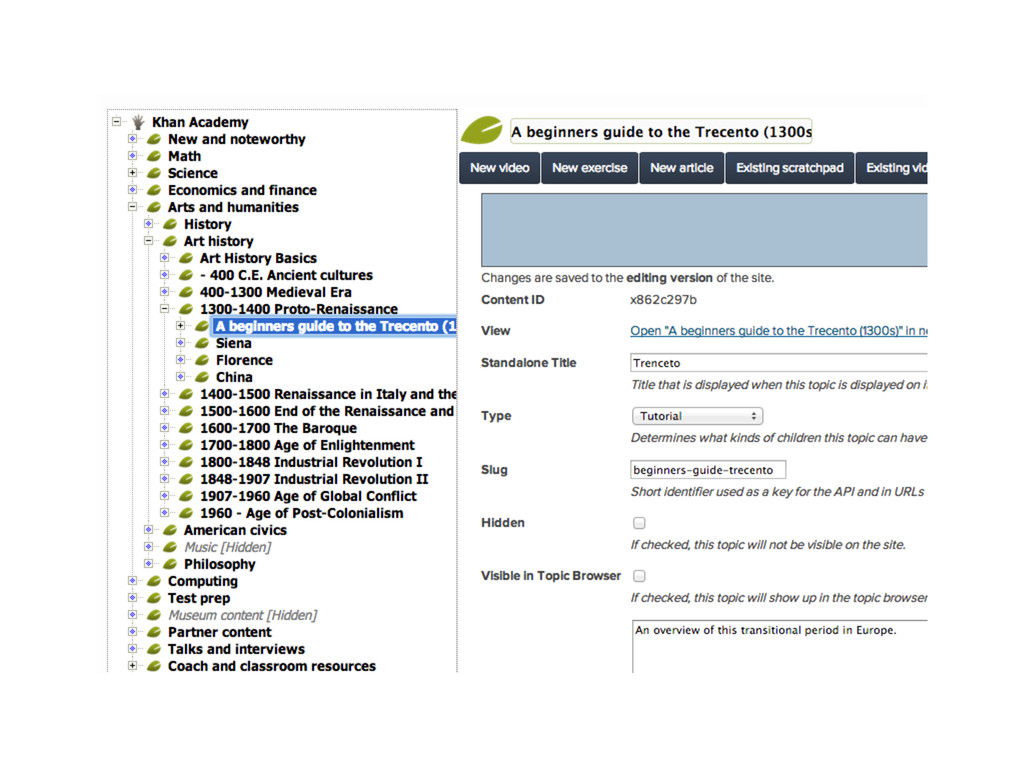The image size is (1024, 768).
Task: Select the China tree item
Action: [234, 377]
